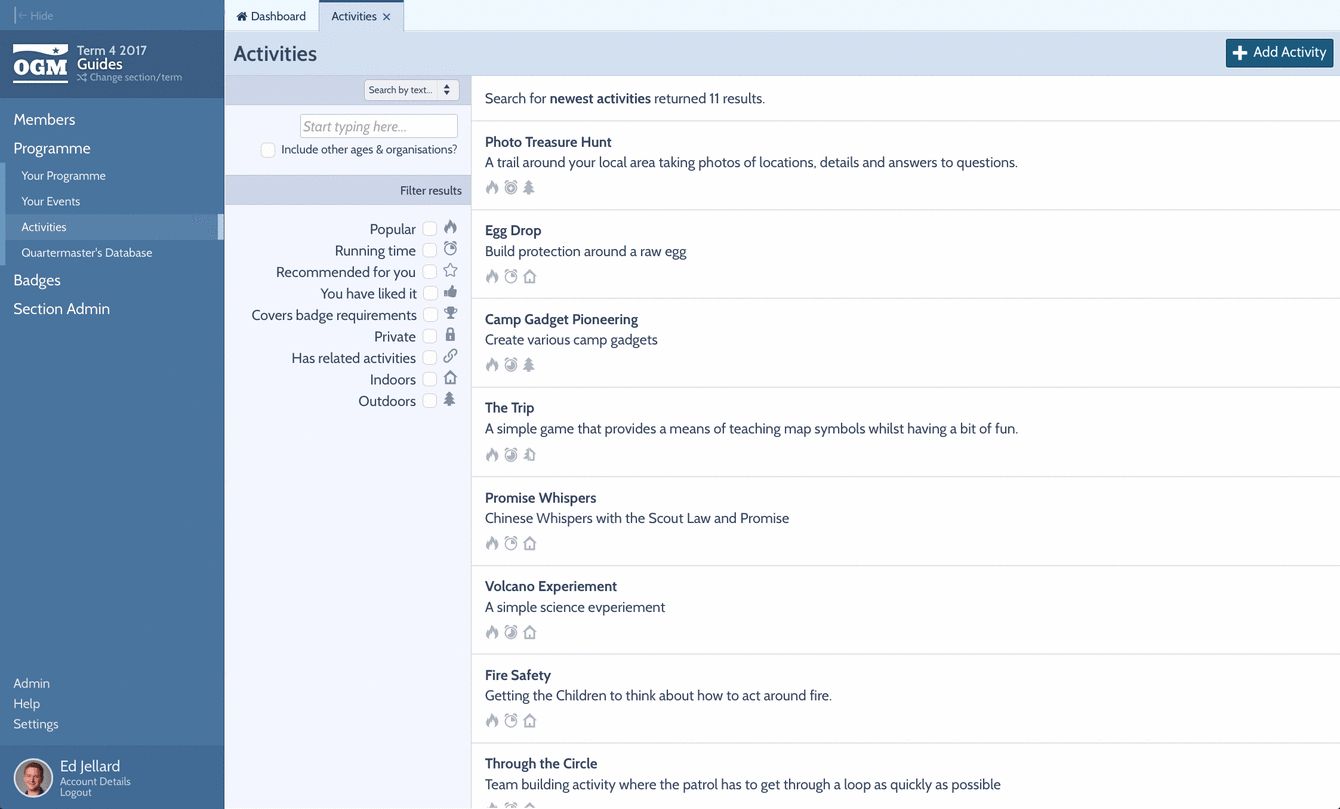
Task: Click Change section/term switcher
Action: pos(135,78)
